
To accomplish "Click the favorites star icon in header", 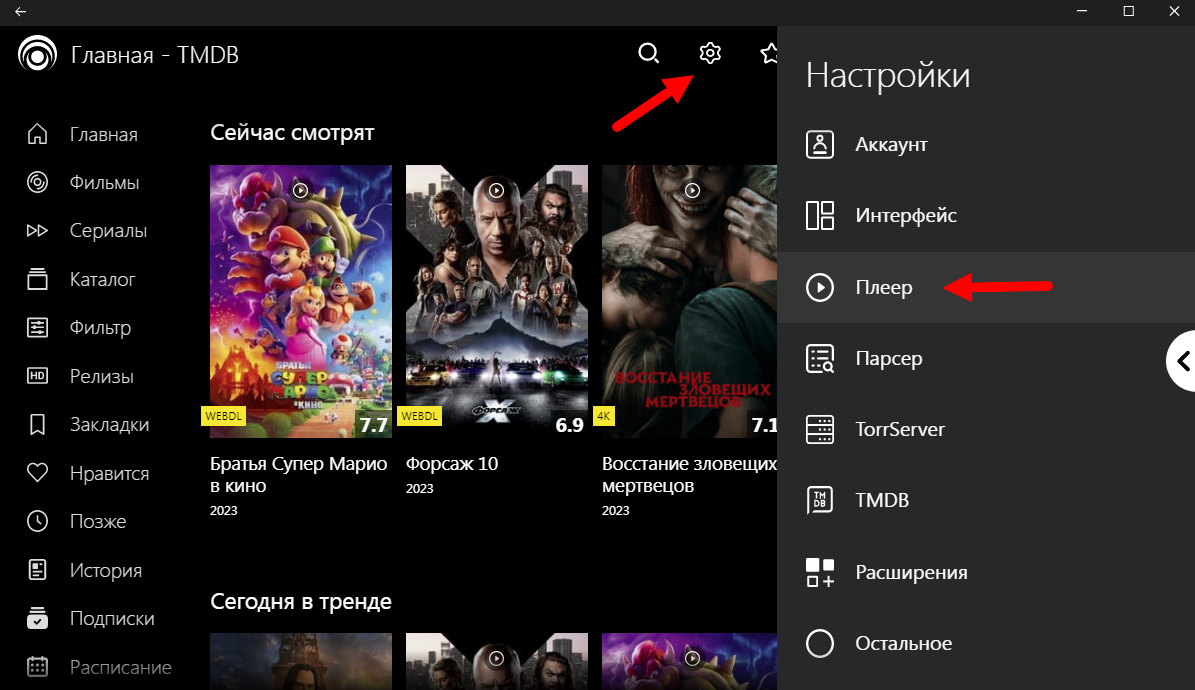I will coord(769,53).
